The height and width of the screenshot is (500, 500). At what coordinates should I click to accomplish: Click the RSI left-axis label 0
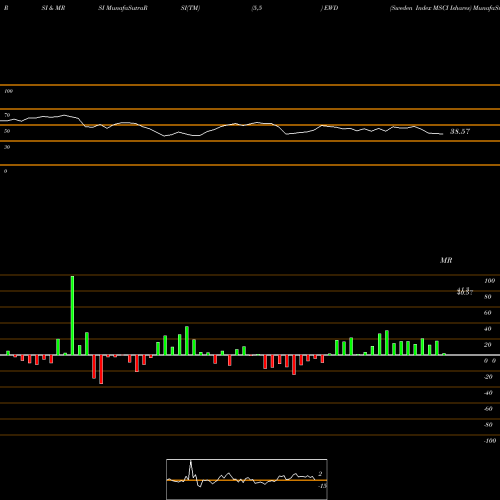(5, 171)
